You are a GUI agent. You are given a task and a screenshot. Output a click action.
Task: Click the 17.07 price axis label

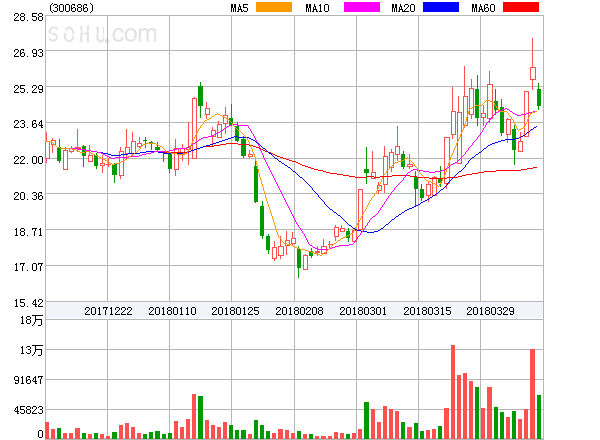(x=29, y=267)
